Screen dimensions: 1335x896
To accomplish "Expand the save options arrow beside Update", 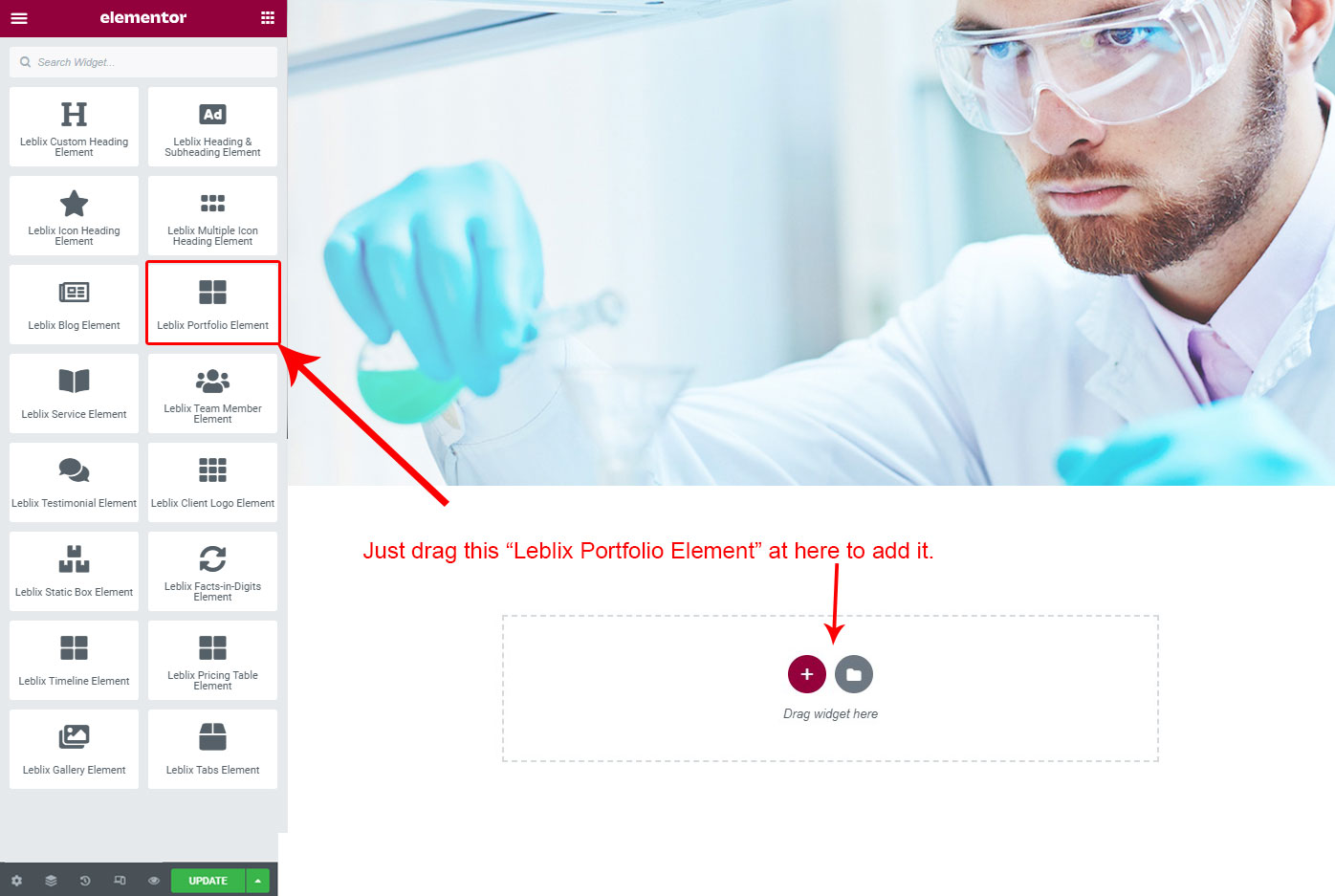I will (257, 881).
